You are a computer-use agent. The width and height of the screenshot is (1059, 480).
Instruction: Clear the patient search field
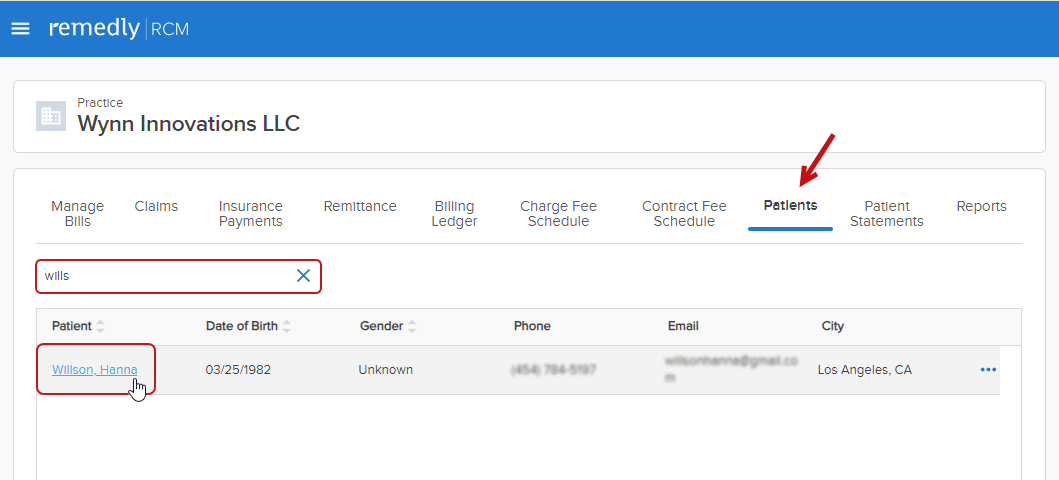click(x=303, y=276)
